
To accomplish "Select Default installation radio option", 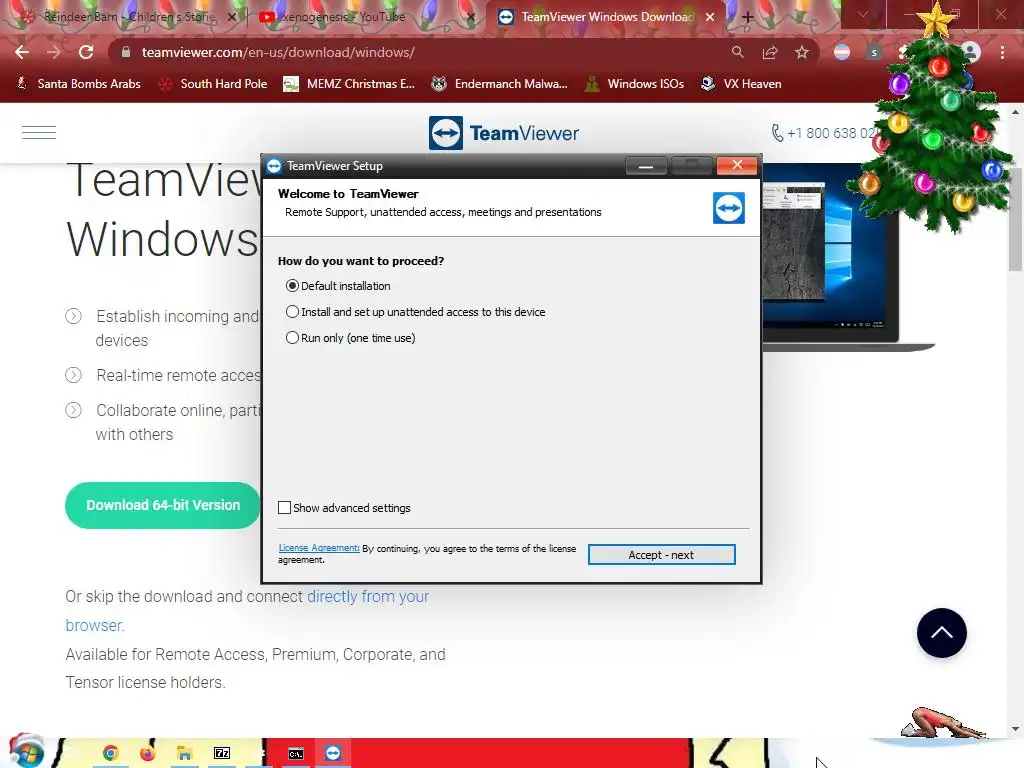I will coord(338,286).
